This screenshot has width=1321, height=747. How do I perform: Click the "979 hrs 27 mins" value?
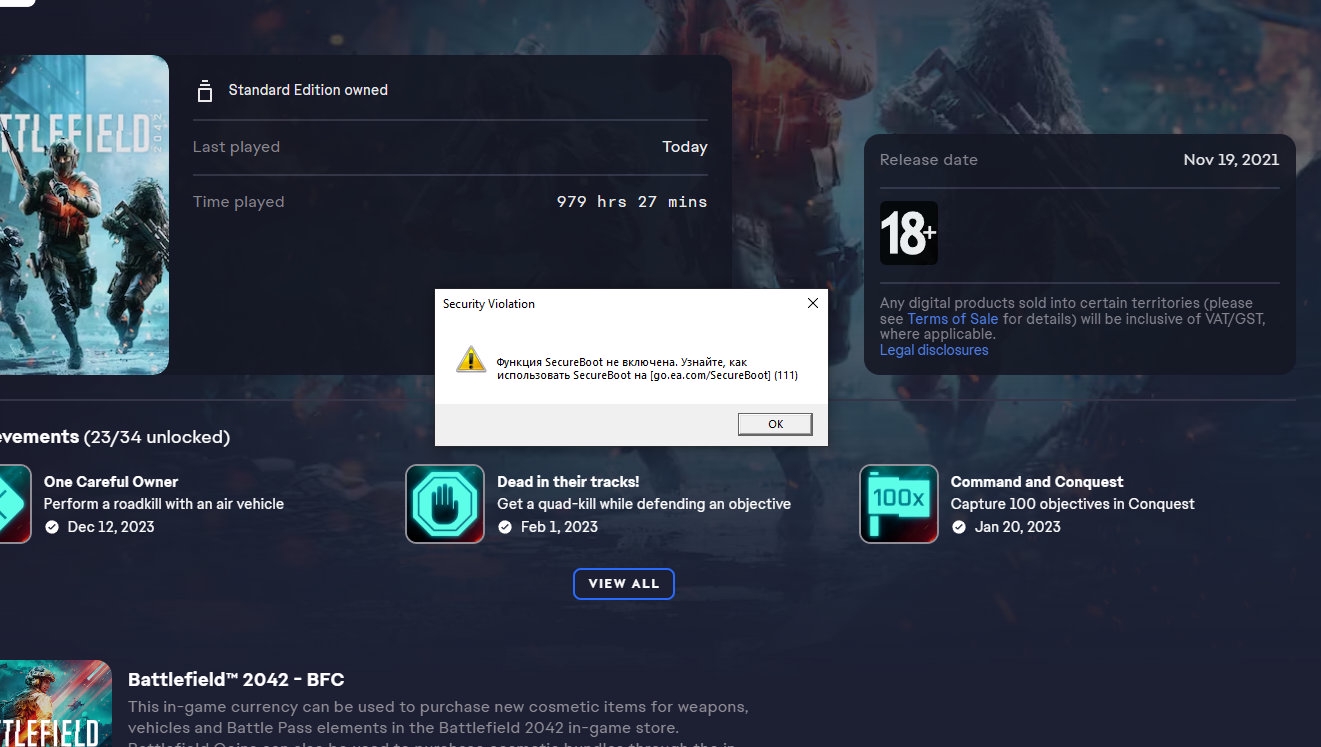click(x=632, y=202)
